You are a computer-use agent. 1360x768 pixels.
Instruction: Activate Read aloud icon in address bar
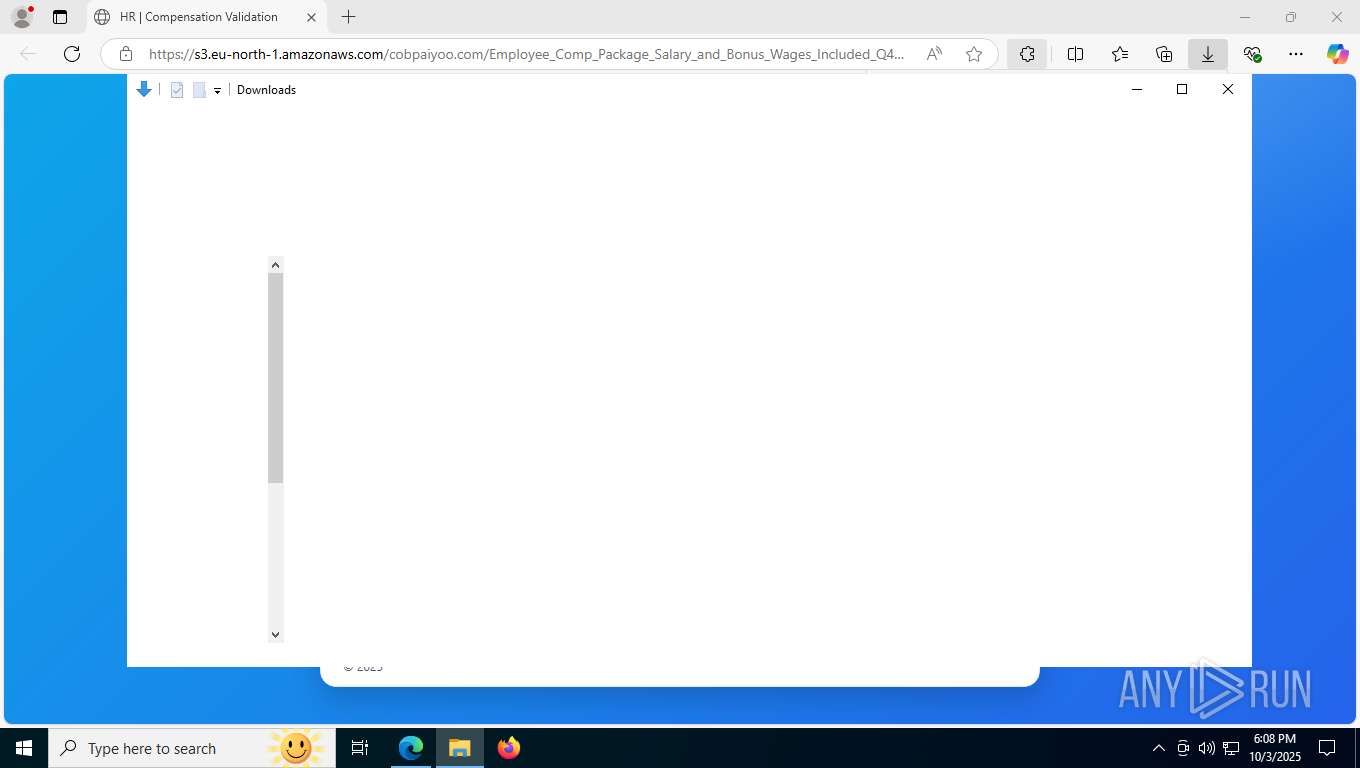pos(934,54)
